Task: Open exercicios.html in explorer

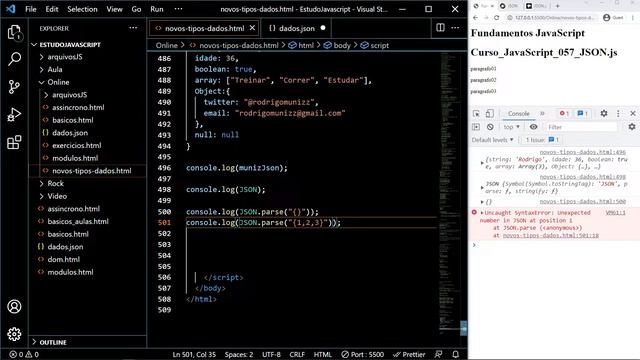Action: [x=77, y=145]
